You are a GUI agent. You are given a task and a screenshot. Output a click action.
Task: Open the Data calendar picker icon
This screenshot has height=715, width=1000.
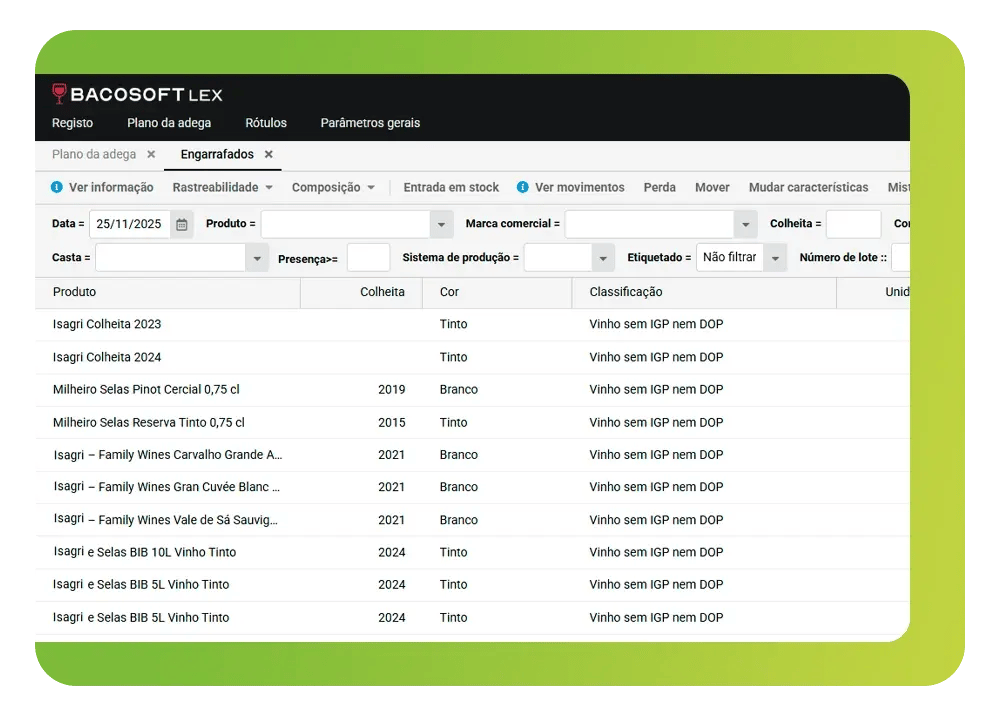tap(182, 225)
